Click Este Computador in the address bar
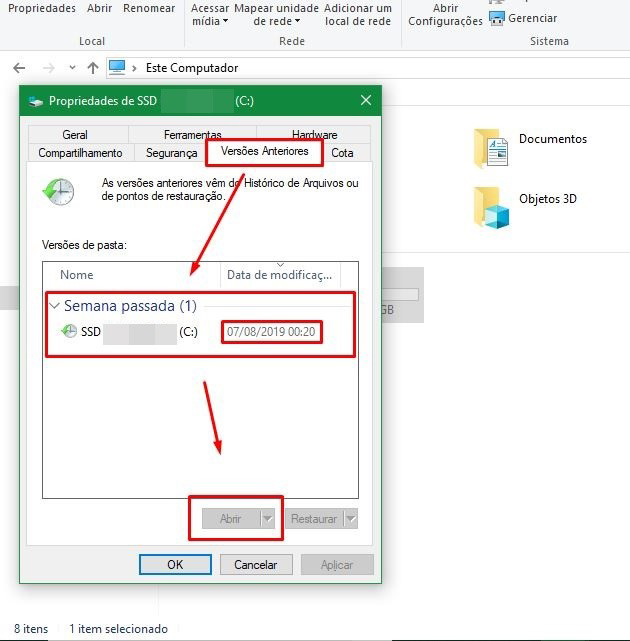Image resolution: width=630 pixels, height=641 pixels. click(192, 68)
